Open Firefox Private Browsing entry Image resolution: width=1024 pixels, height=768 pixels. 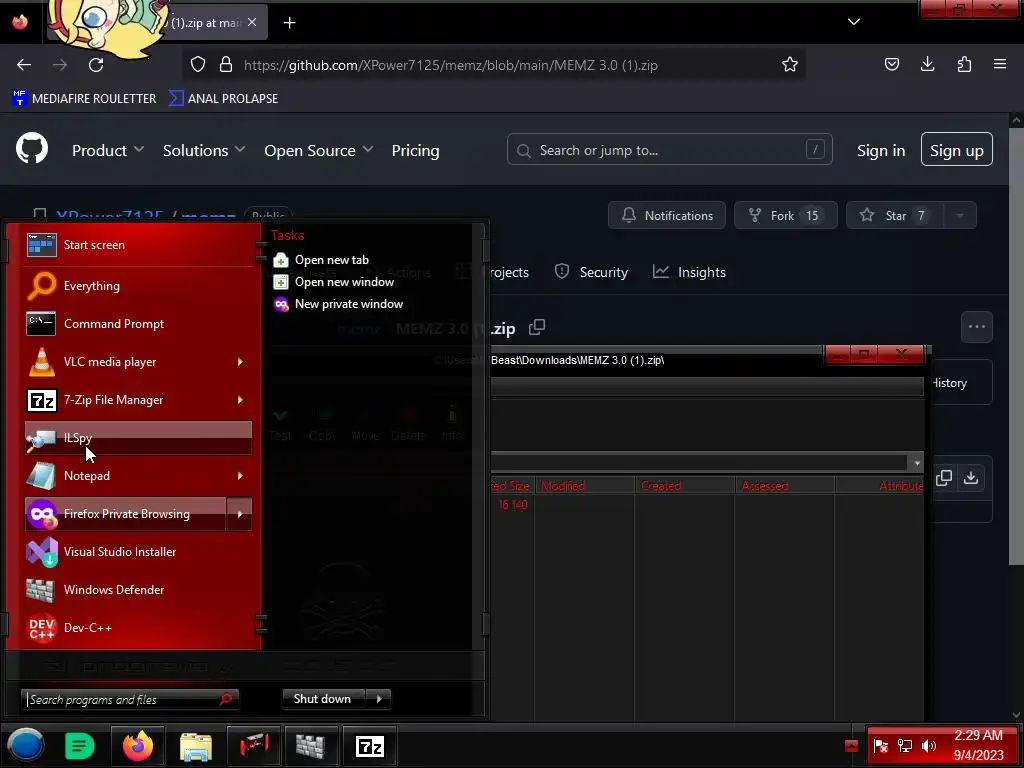click(126, 514)
